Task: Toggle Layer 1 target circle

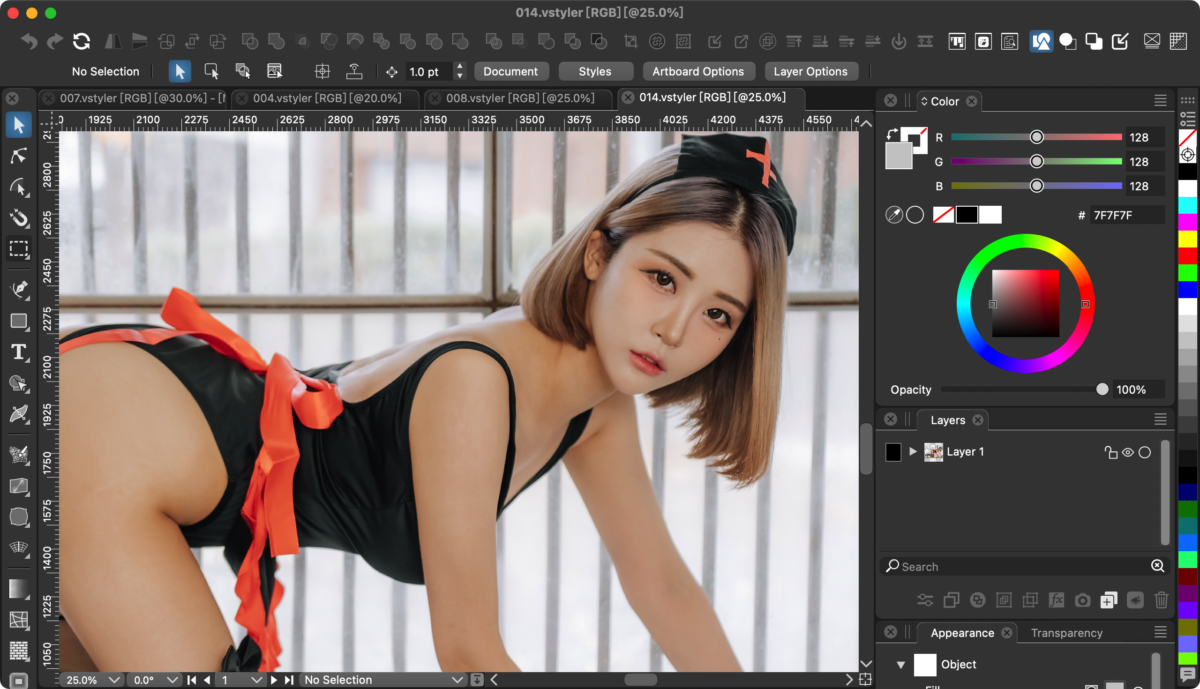Action: pos(1145,452)
